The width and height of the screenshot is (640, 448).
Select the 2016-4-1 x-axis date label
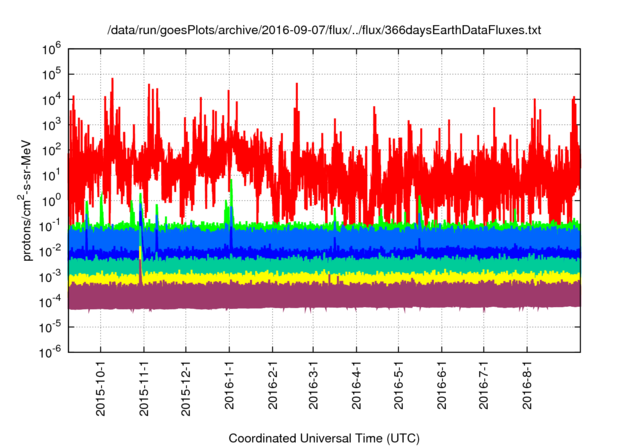[356, 385]
